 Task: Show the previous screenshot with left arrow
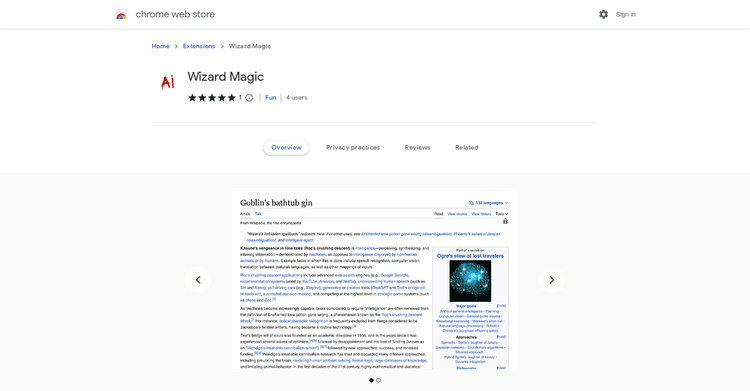(198, 280)
